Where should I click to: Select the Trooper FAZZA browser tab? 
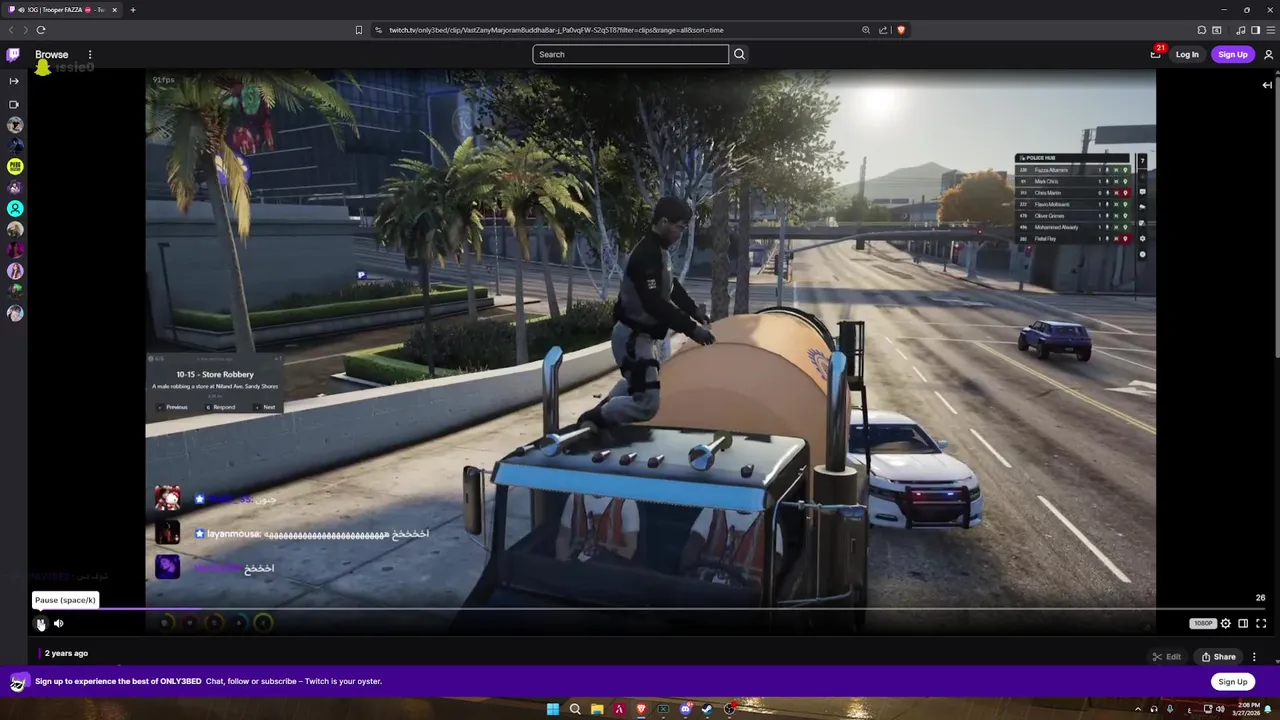62,10
